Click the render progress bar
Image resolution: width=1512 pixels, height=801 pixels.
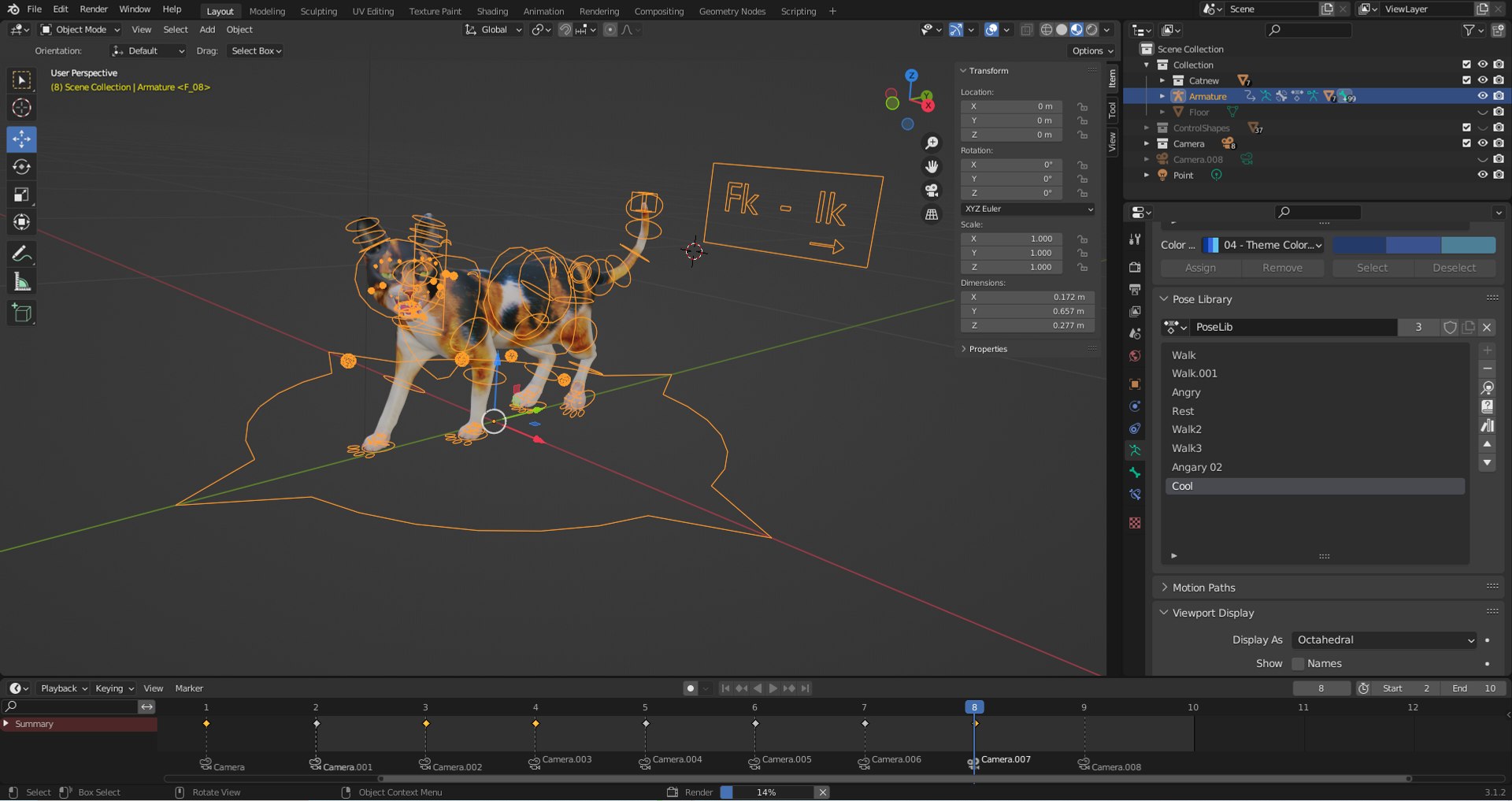coord(766,792)
